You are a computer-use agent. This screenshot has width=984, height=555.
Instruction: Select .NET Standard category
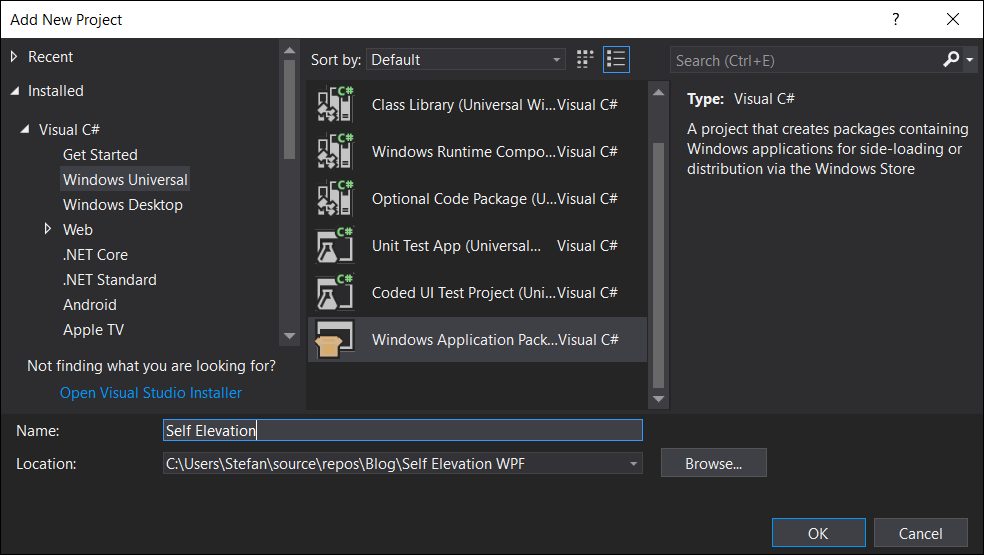[110, 280]
